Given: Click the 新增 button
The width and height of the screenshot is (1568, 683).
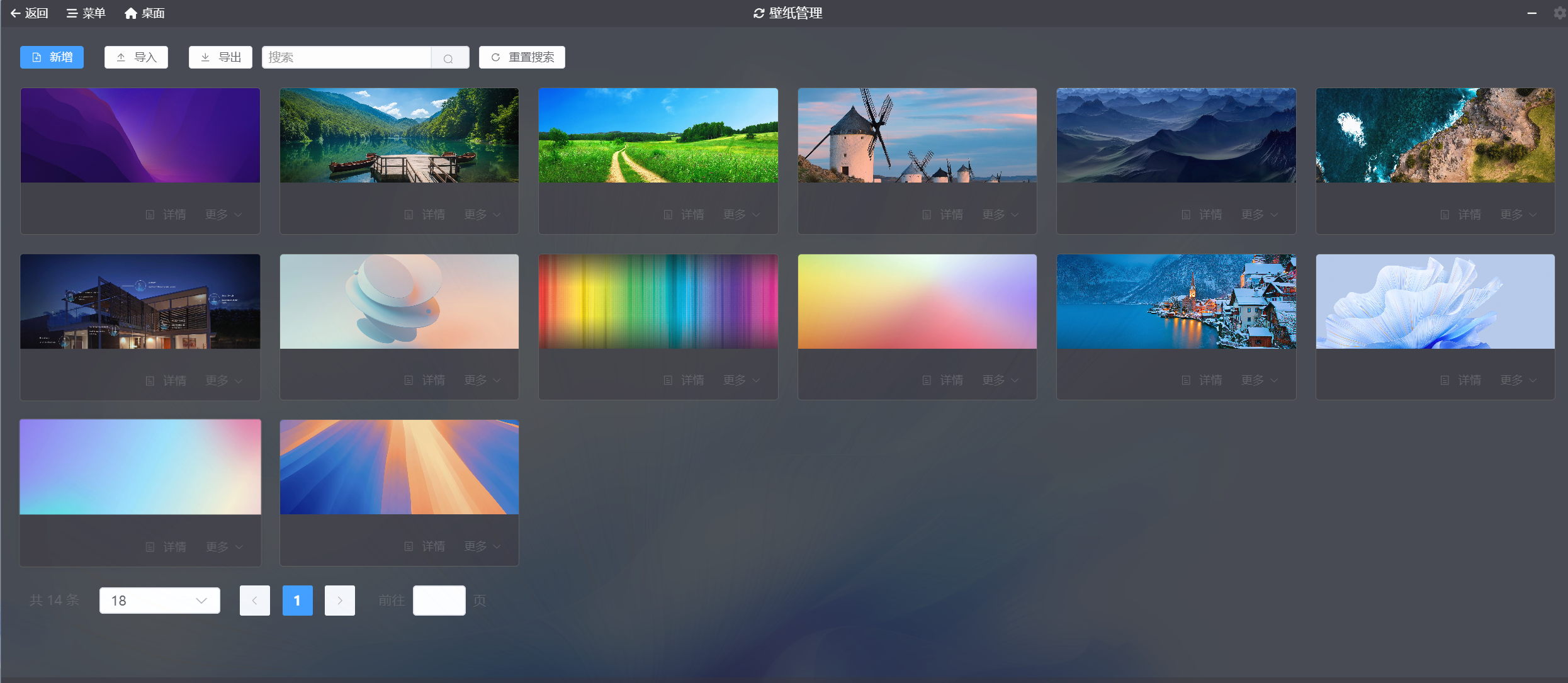Looking at the screenshot, I should point(52,57).
